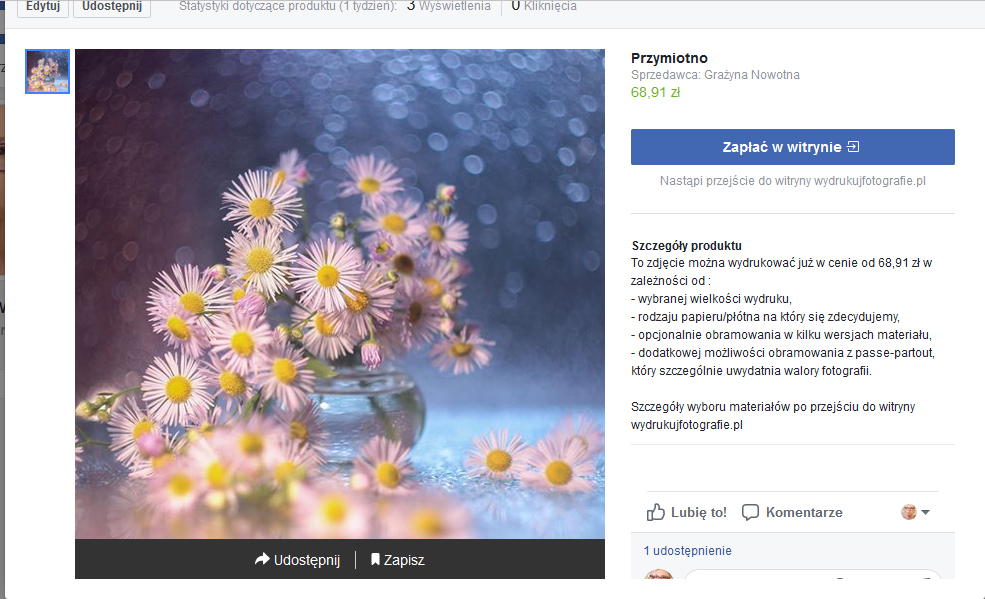Select the flower product thumbnail
Viewport: 985px width, 599px height.
pos(47,71)
